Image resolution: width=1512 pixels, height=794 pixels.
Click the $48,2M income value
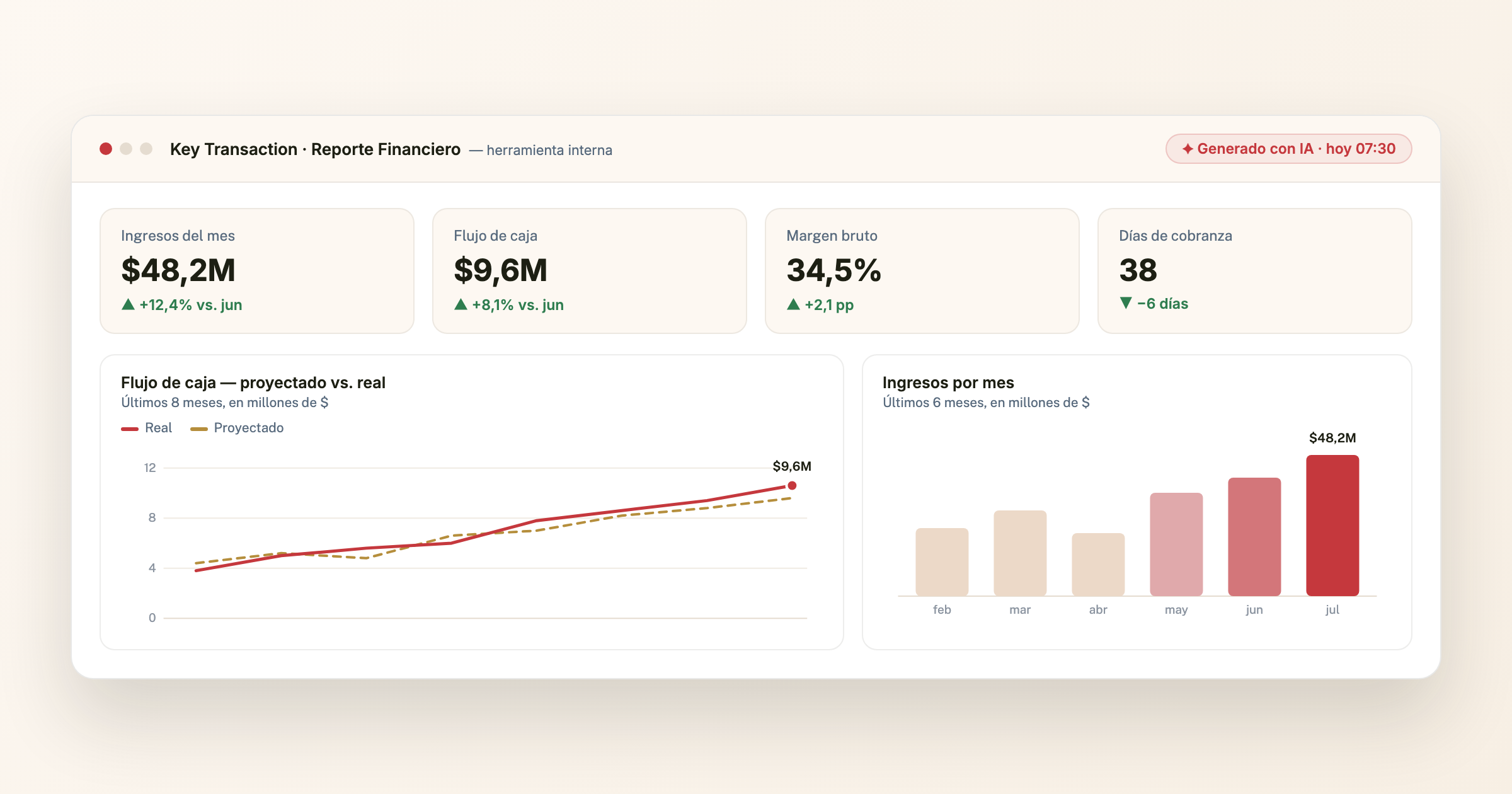178,270
